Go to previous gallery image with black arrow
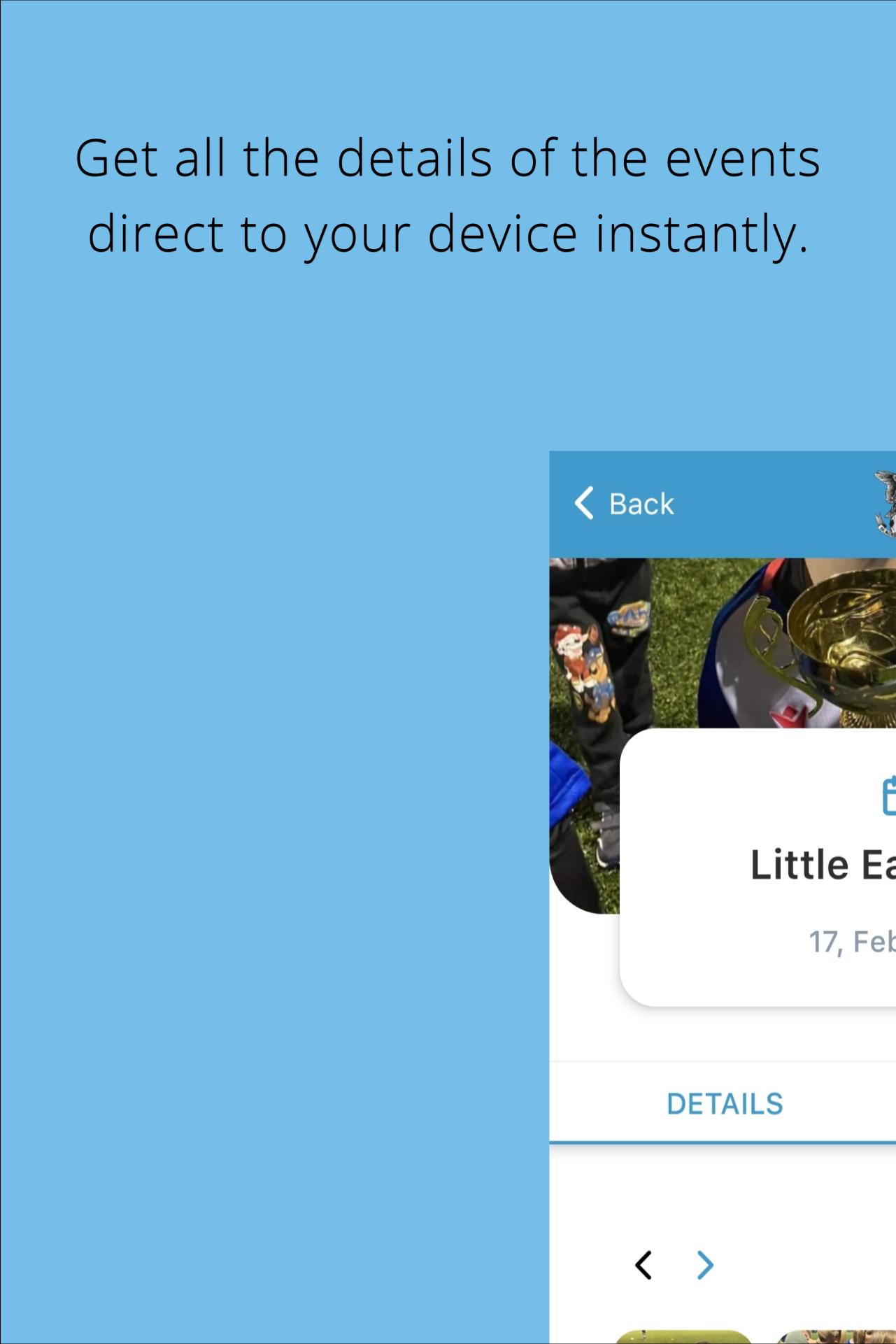896x1344 pixels. (643, 1265)
